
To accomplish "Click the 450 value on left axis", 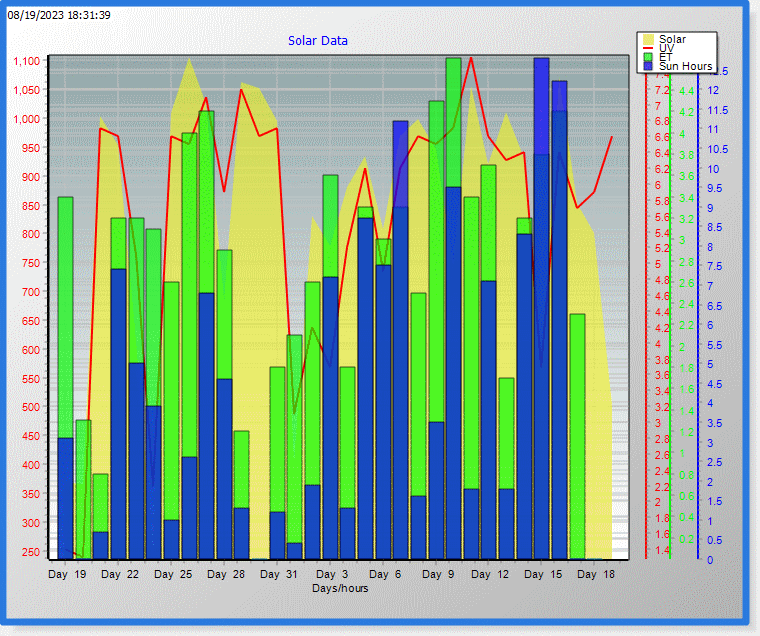I will 32,436.
